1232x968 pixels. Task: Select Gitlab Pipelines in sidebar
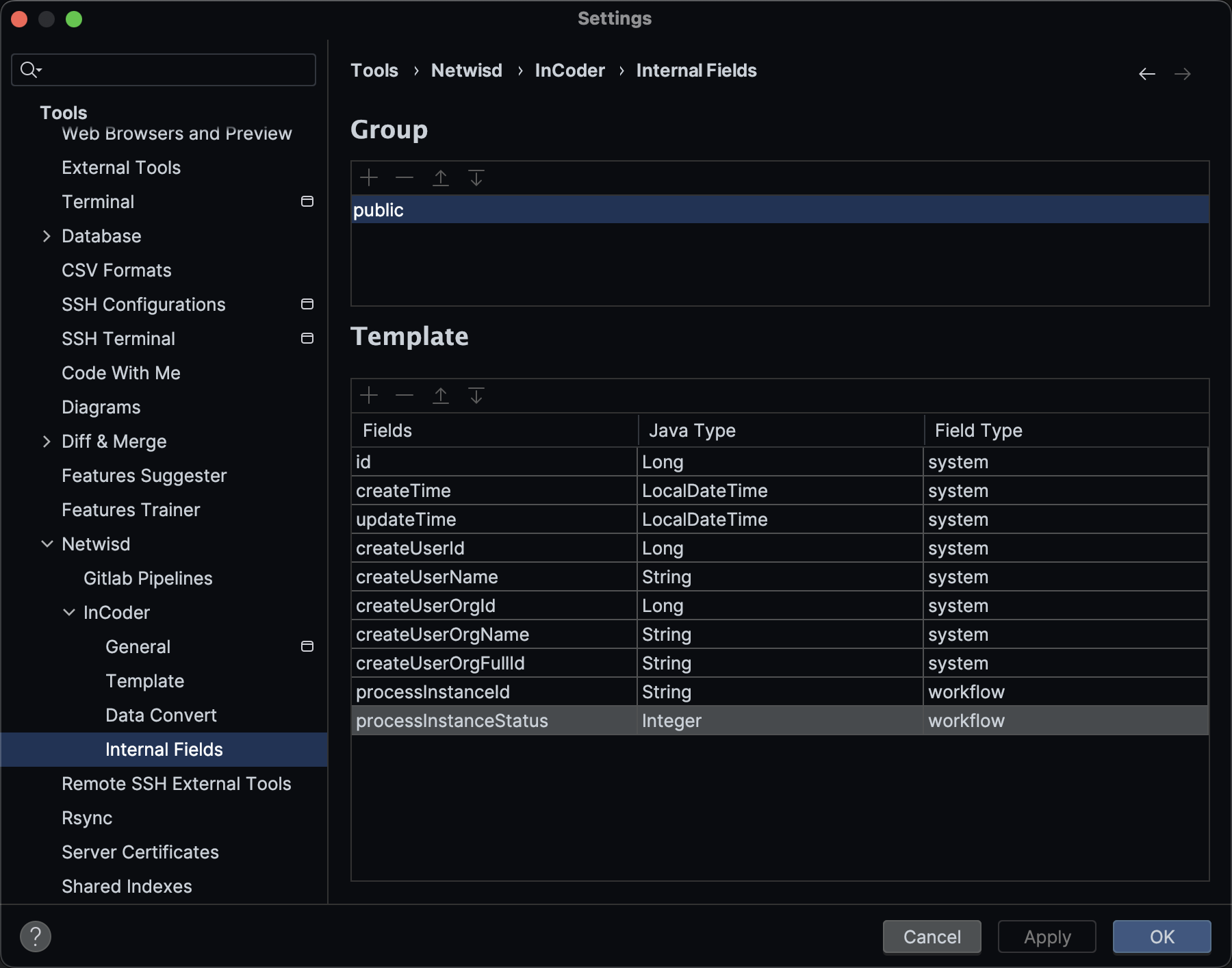point(148,578)
